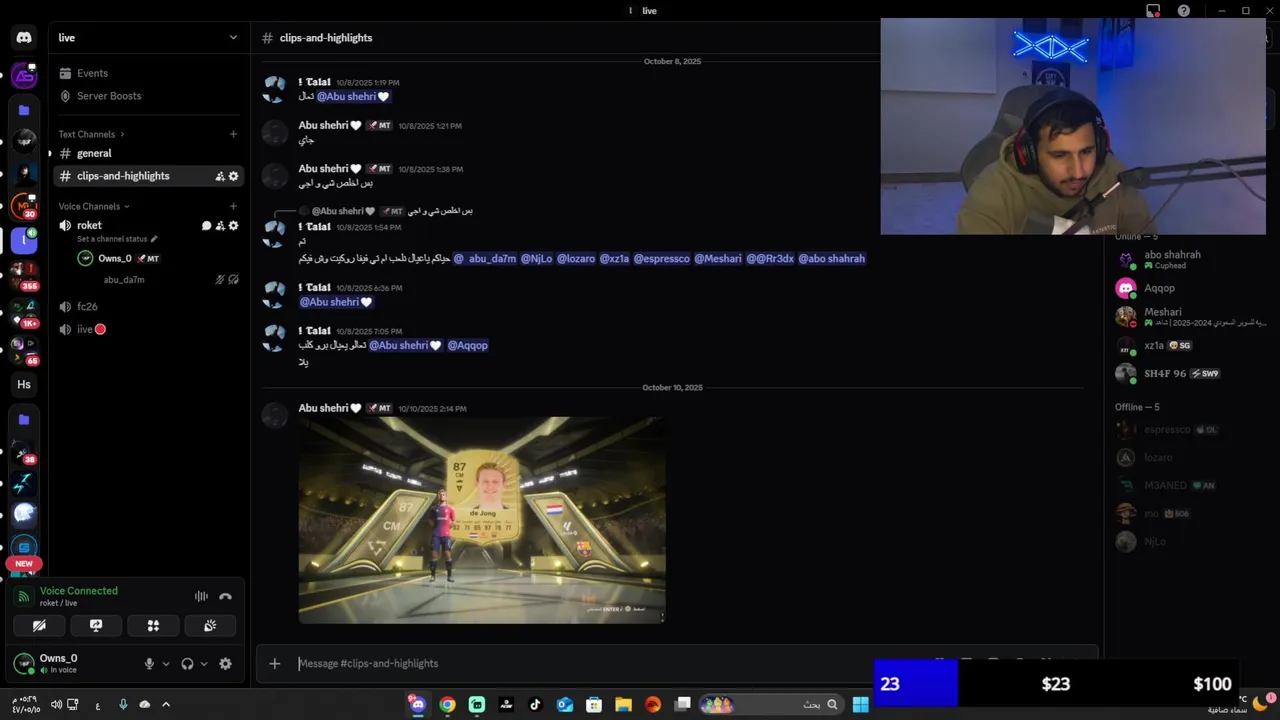Open xz1a in the members list
This screenshot has height=720, width=1280.
click(1188, 345)
